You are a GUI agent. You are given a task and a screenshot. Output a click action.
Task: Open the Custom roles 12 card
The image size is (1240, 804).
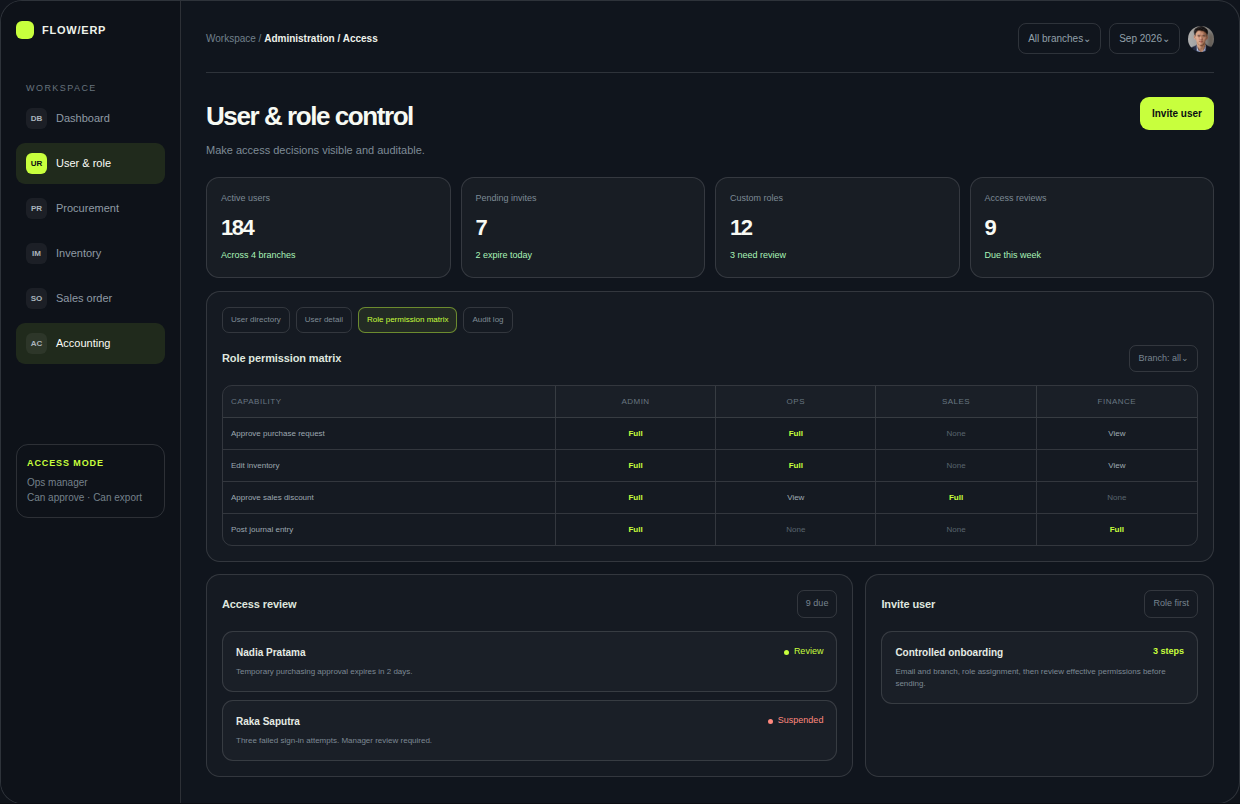click(x=837, y=227)
